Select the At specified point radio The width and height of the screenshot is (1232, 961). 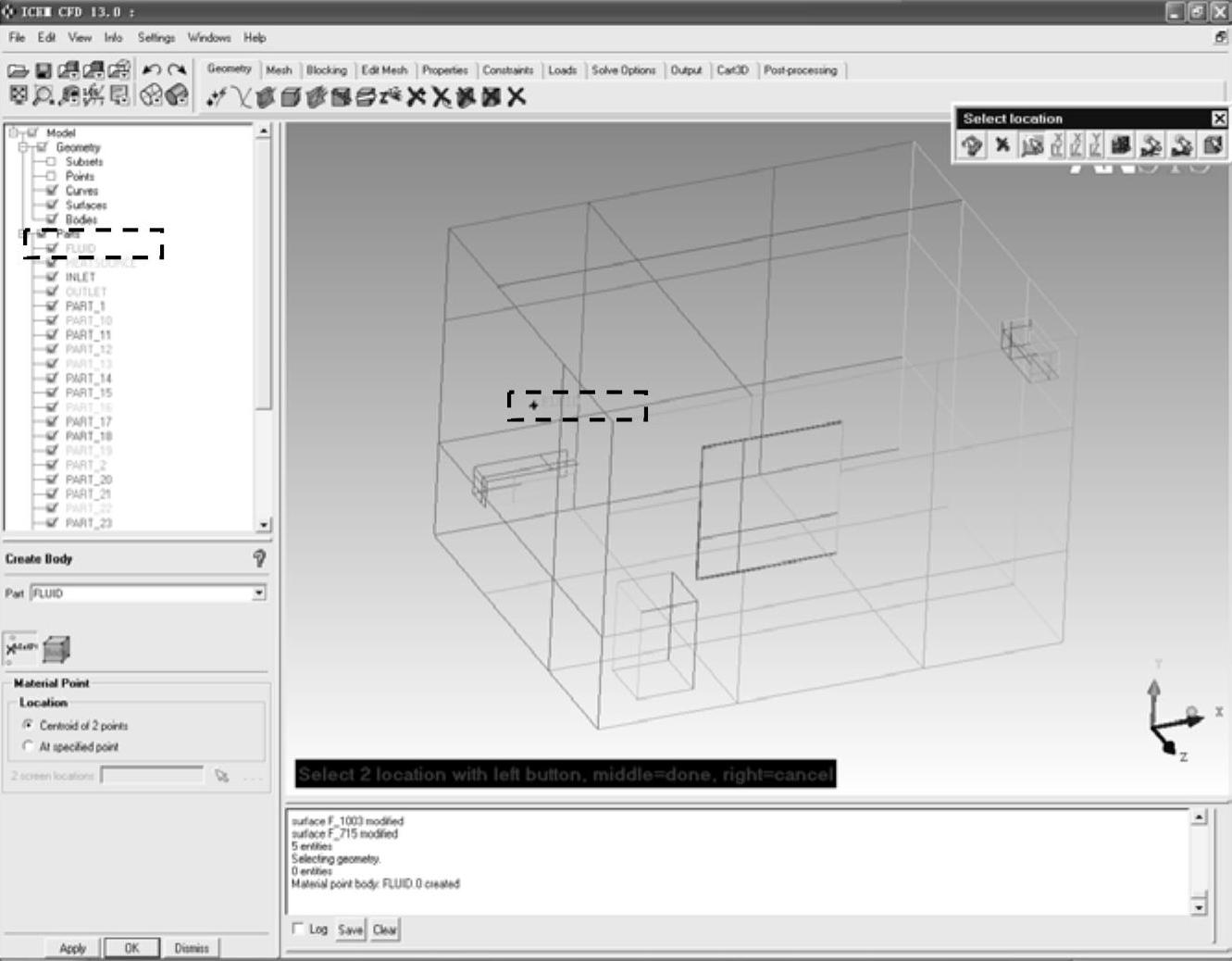[x=28, y=746]
